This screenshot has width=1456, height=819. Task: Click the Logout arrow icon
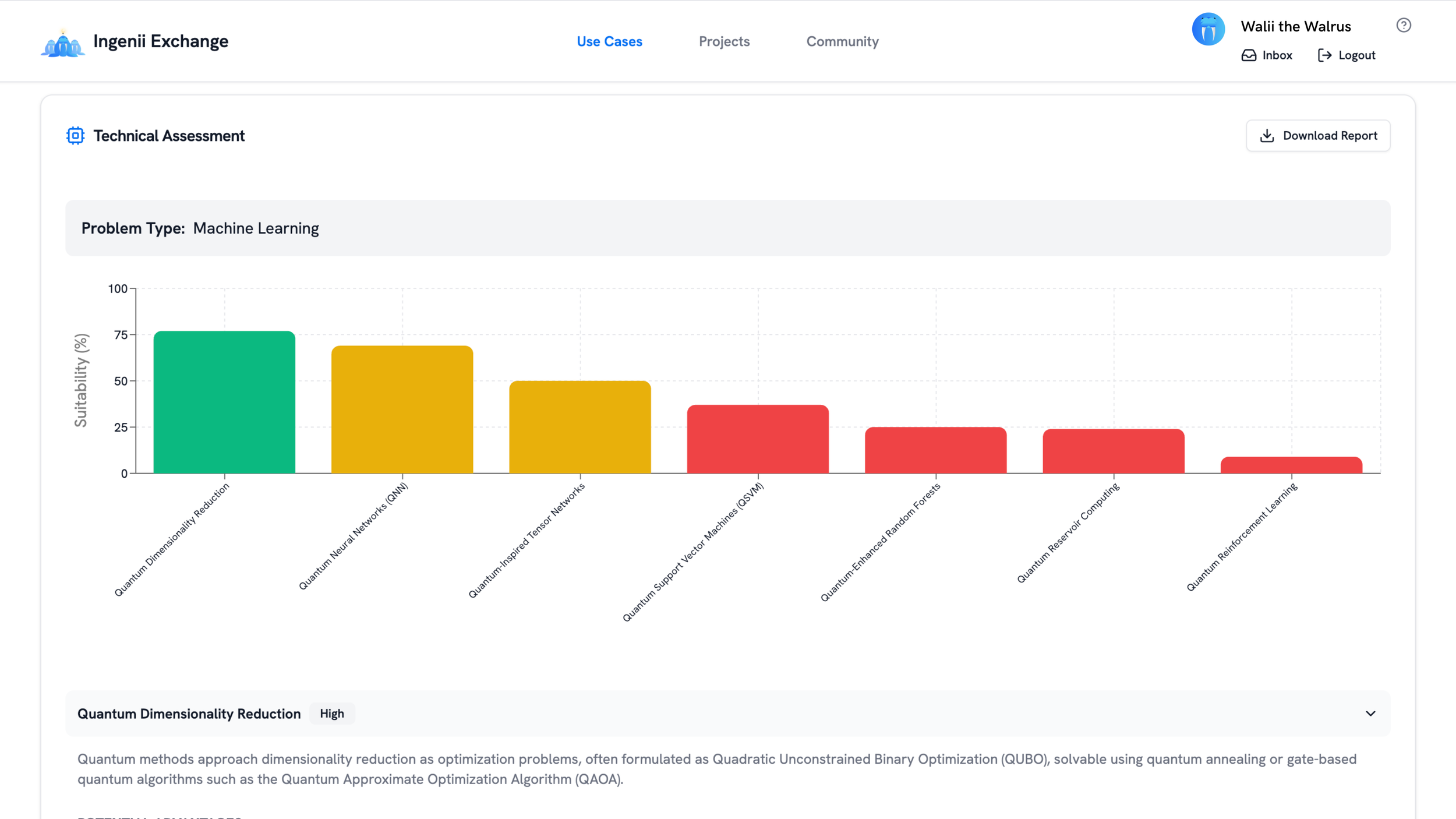[1324, 55]
